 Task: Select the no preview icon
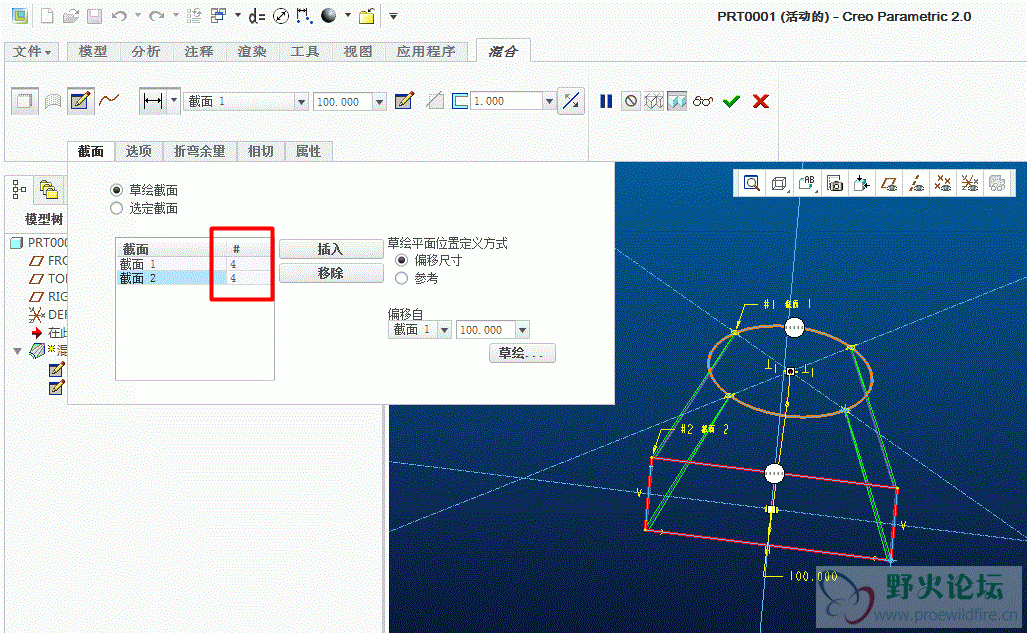[x=631, y=101]
